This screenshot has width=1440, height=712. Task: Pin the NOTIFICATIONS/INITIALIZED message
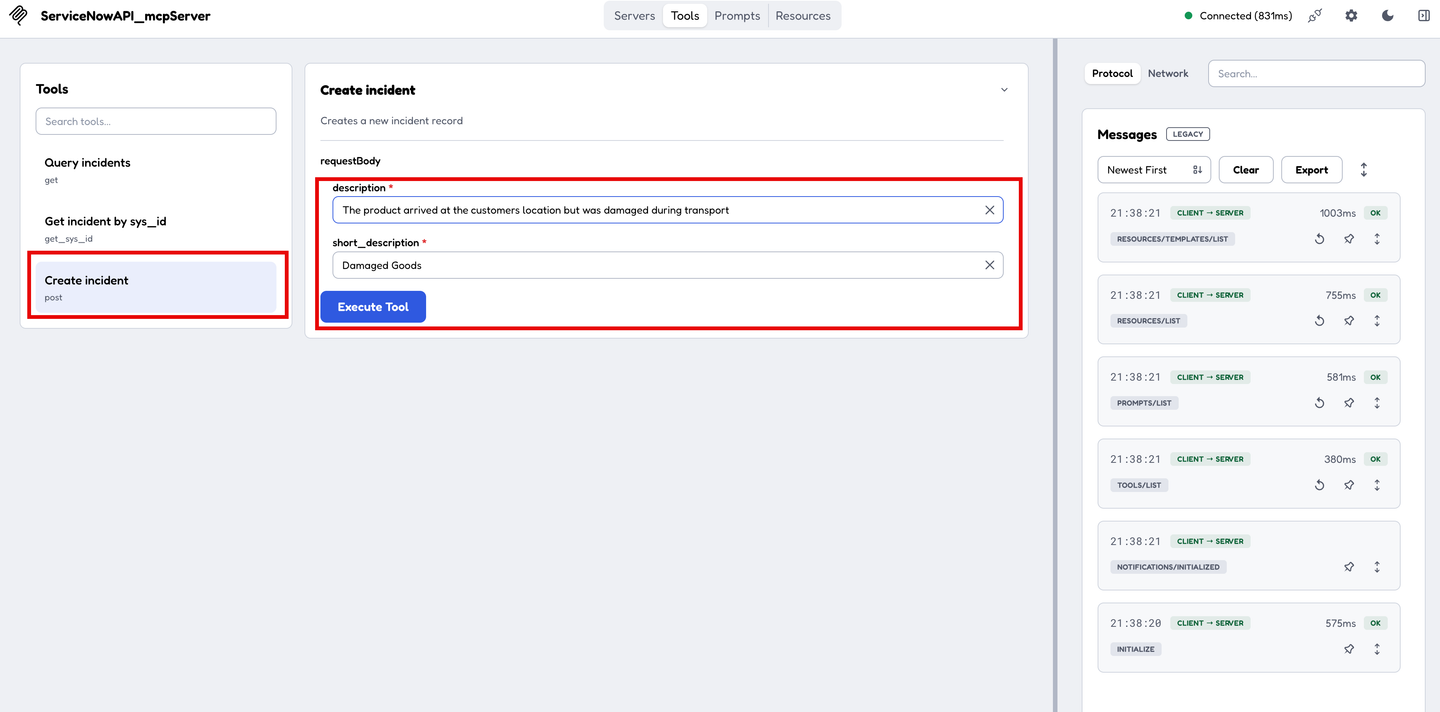click(x=1348, y=567)
